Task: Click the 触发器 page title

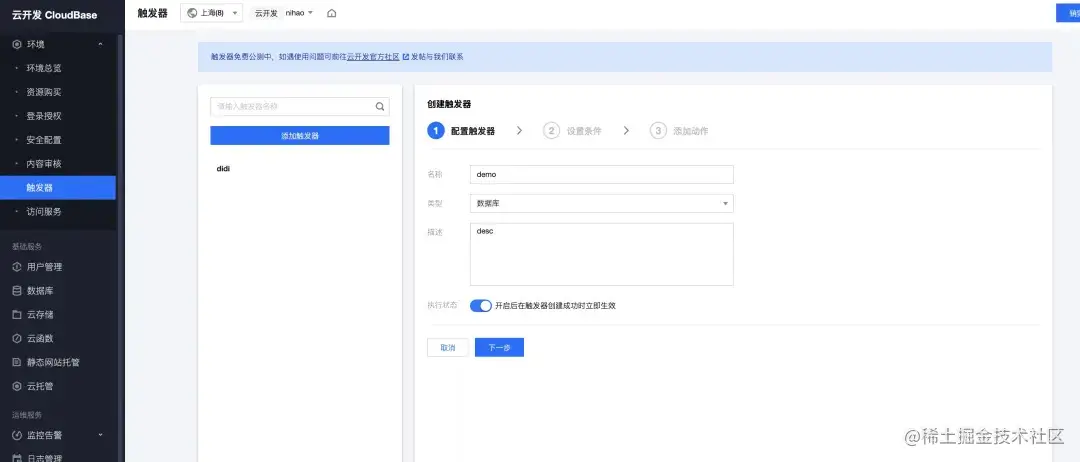Action: click(152, 13)
